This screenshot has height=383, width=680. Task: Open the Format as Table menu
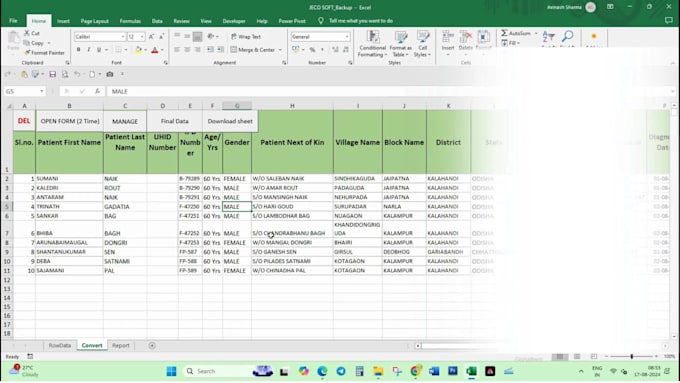400,44
